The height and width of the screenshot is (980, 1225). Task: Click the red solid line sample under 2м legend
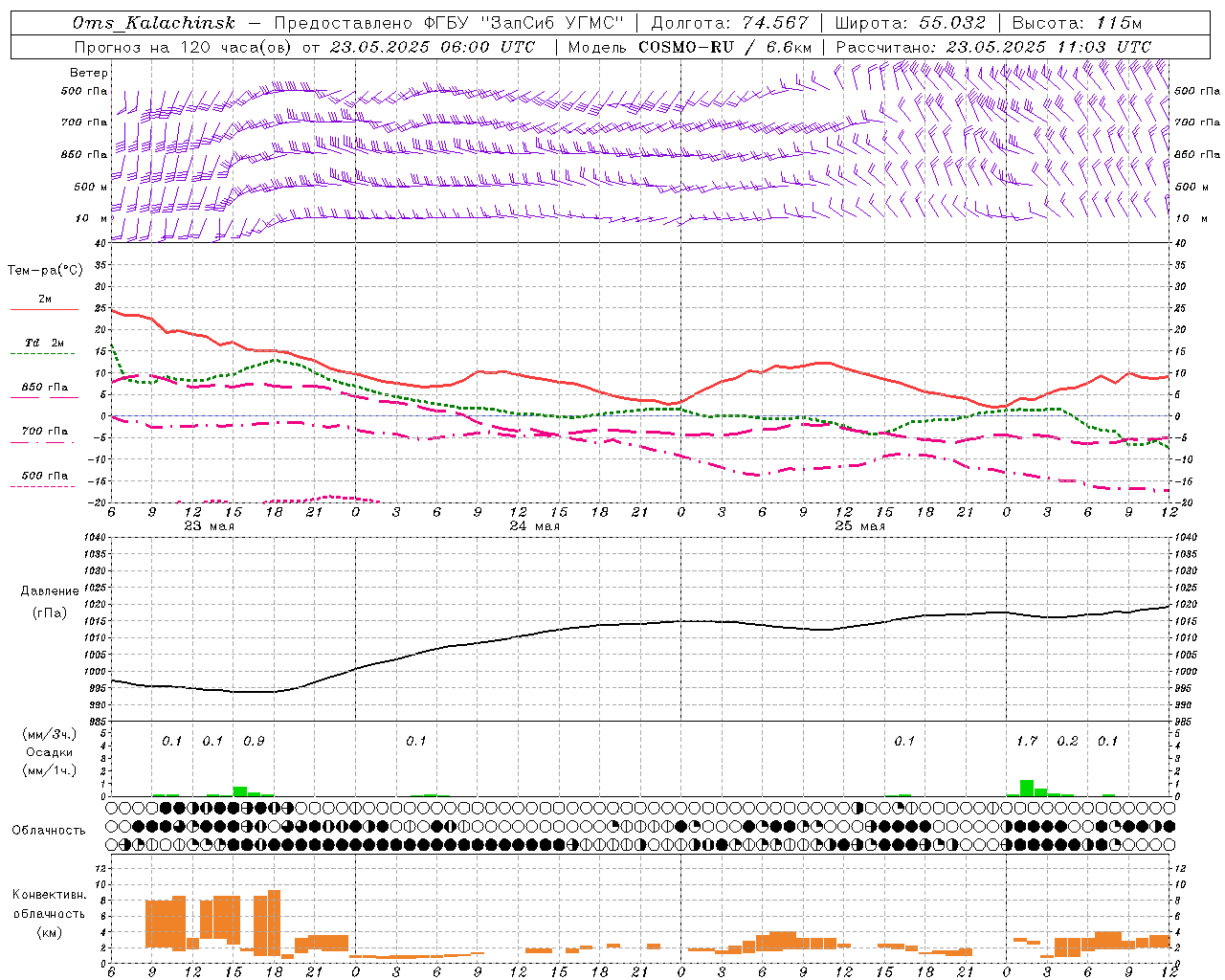pos(44,310)
